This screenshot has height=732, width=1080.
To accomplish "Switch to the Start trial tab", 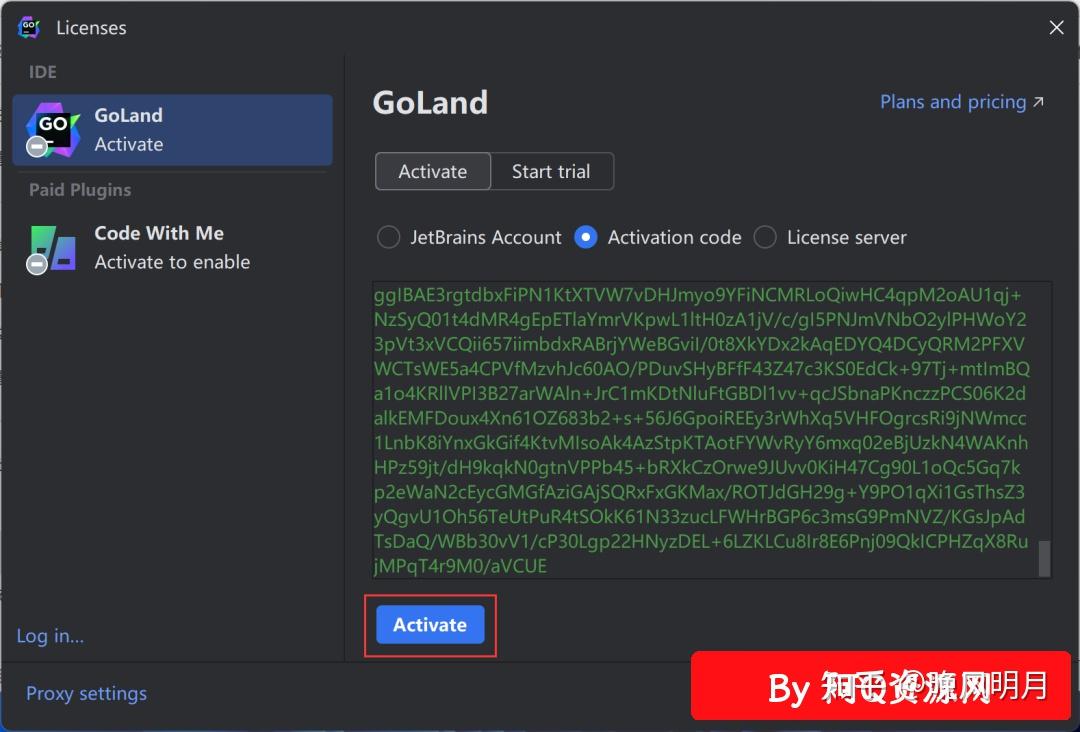I will (x=553, y=171).
